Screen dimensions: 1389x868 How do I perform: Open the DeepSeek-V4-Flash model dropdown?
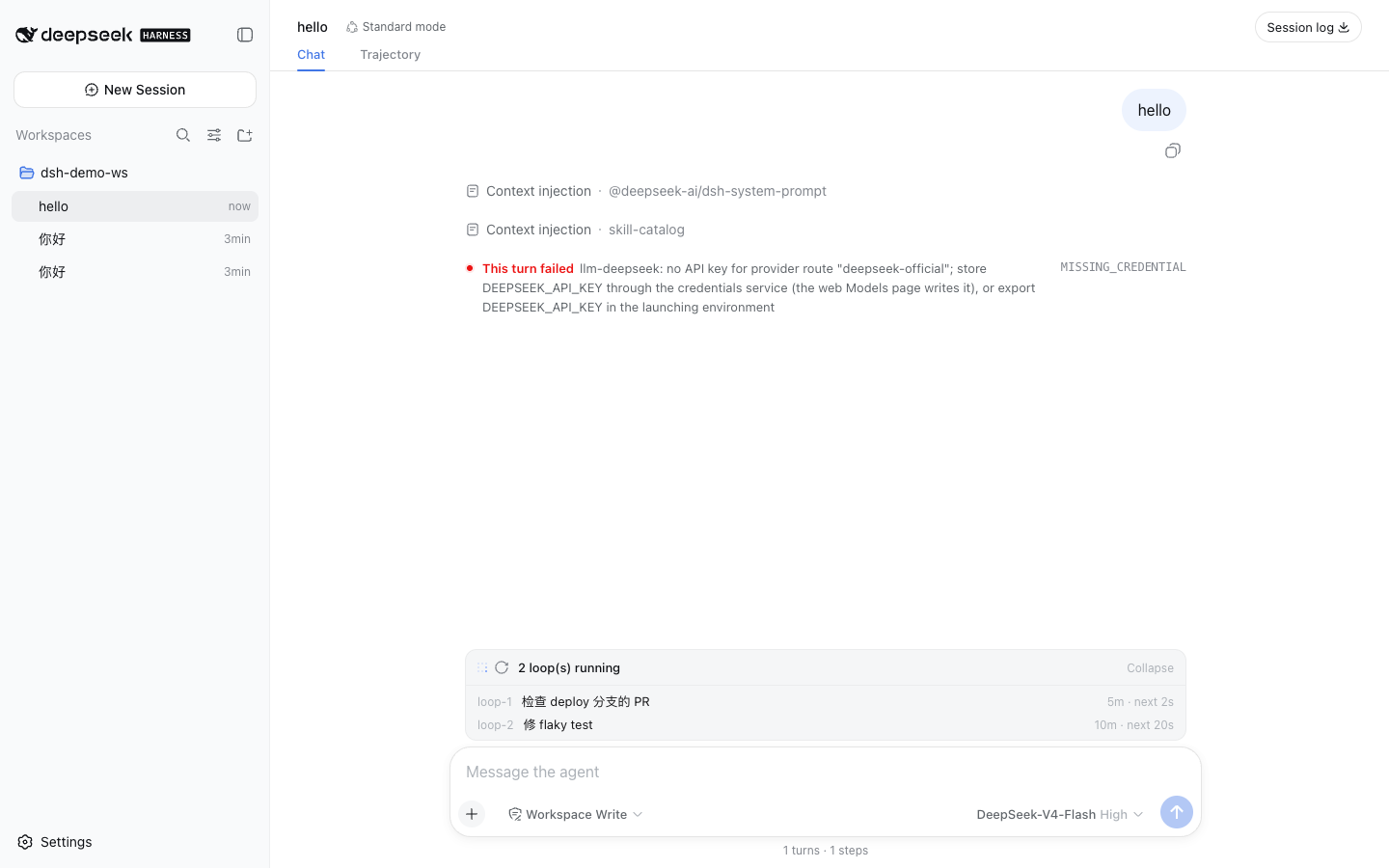[1059, 814]
